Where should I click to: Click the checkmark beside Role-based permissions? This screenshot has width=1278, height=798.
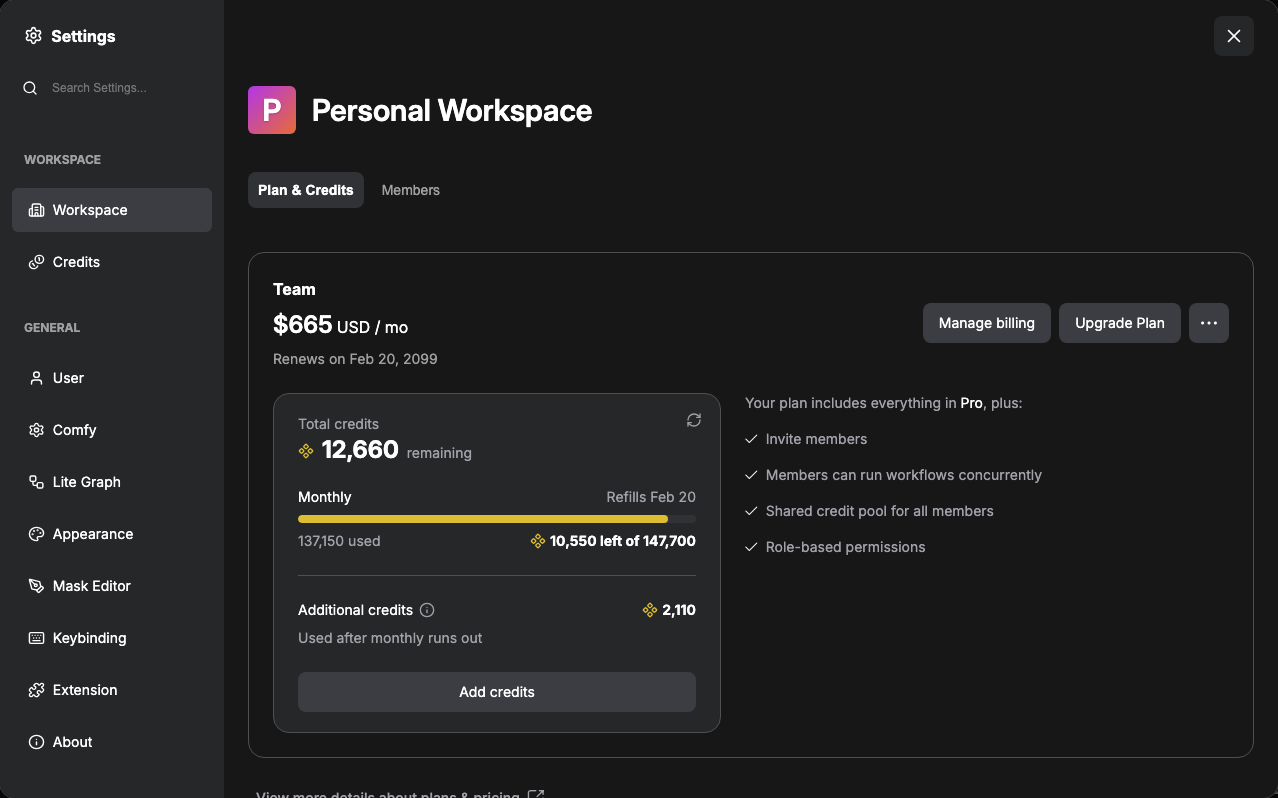(752, 547)
